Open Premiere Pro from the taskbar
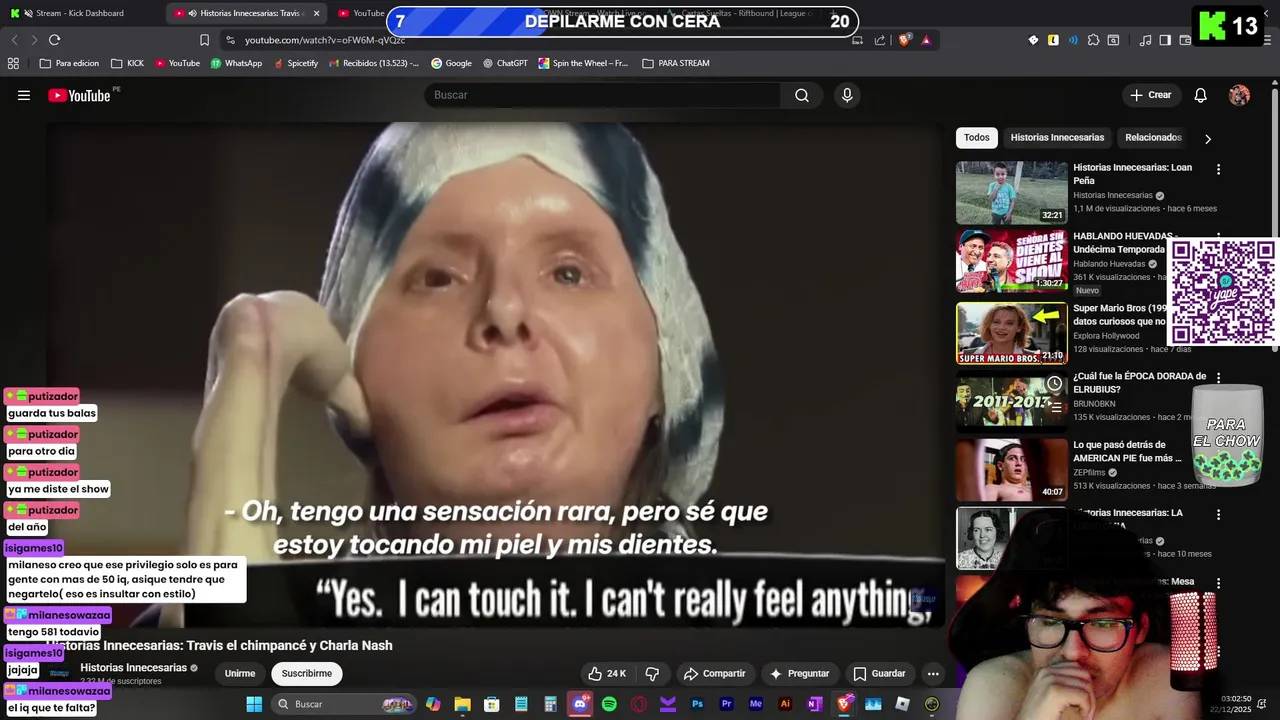This screenshot has width=1280, height=720. [726, 704]
